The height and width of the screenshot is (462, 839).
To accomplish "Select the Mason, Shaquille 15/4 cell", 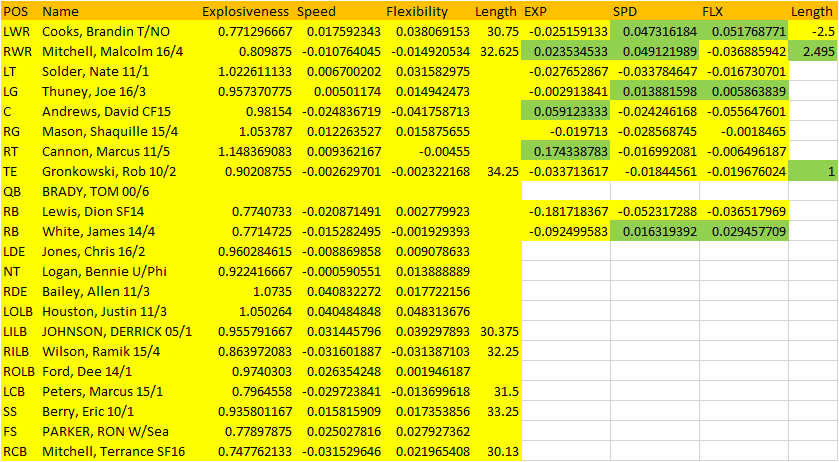I will [x=110, y=132].
